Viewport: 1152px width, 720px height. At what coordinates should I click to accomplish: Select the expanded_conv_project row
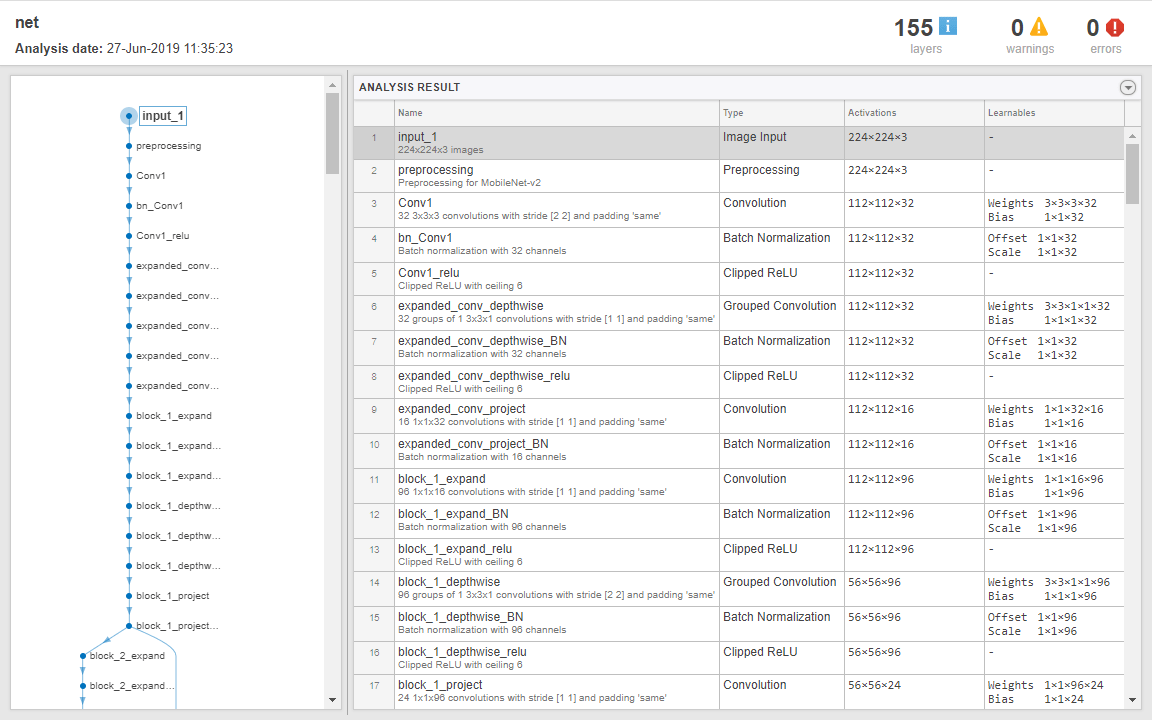tap(739, 416)
